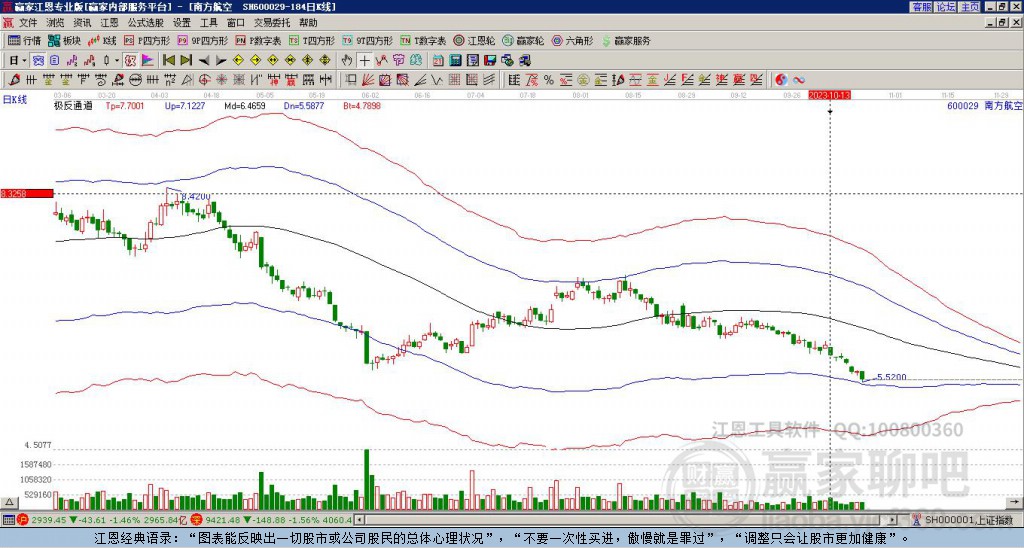Click the red-blue taiji circle icon
Screen dimensions: 1024x548
point(781,80)
